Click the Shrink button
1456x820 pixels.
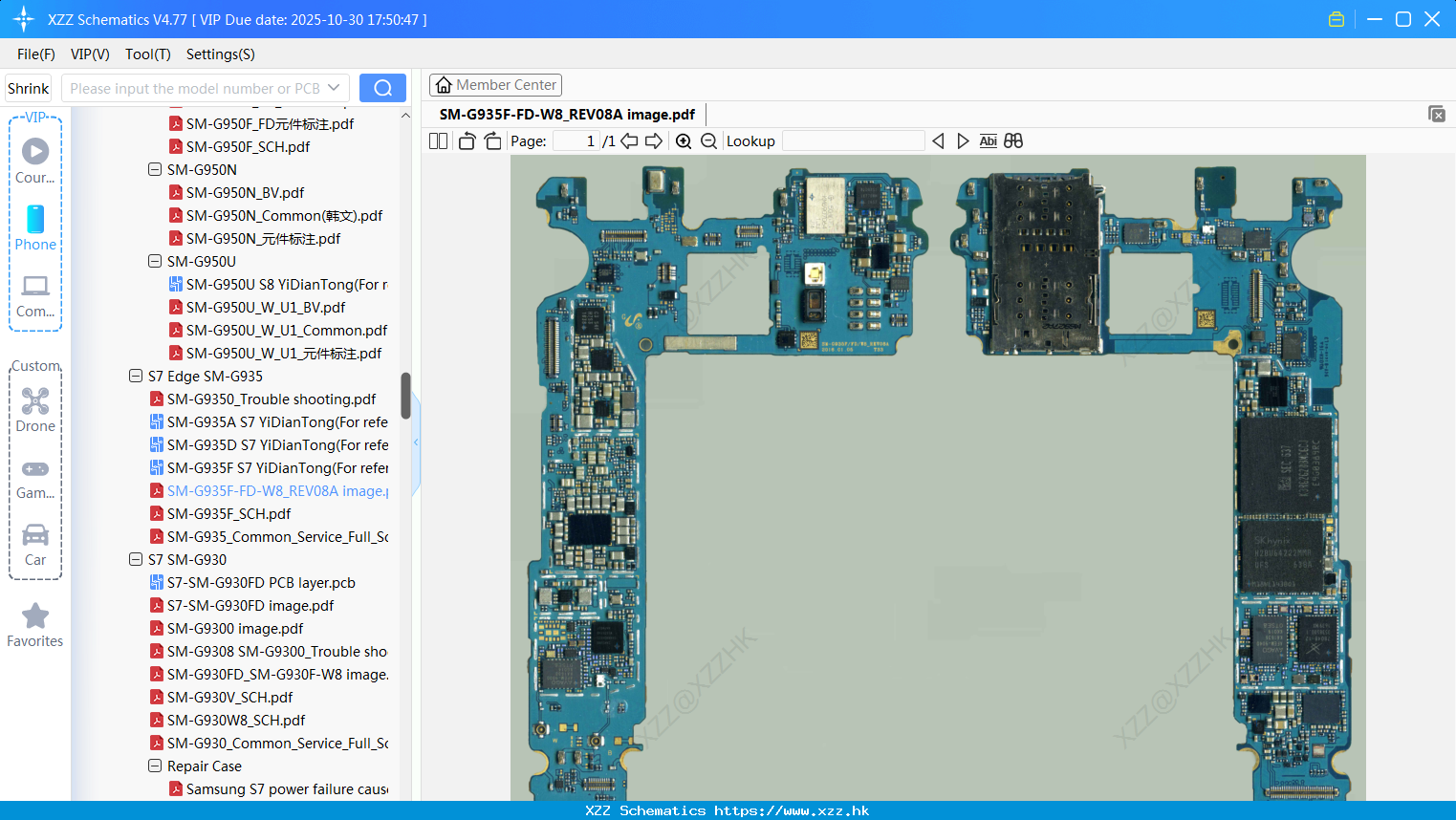[x=28, y=88]
